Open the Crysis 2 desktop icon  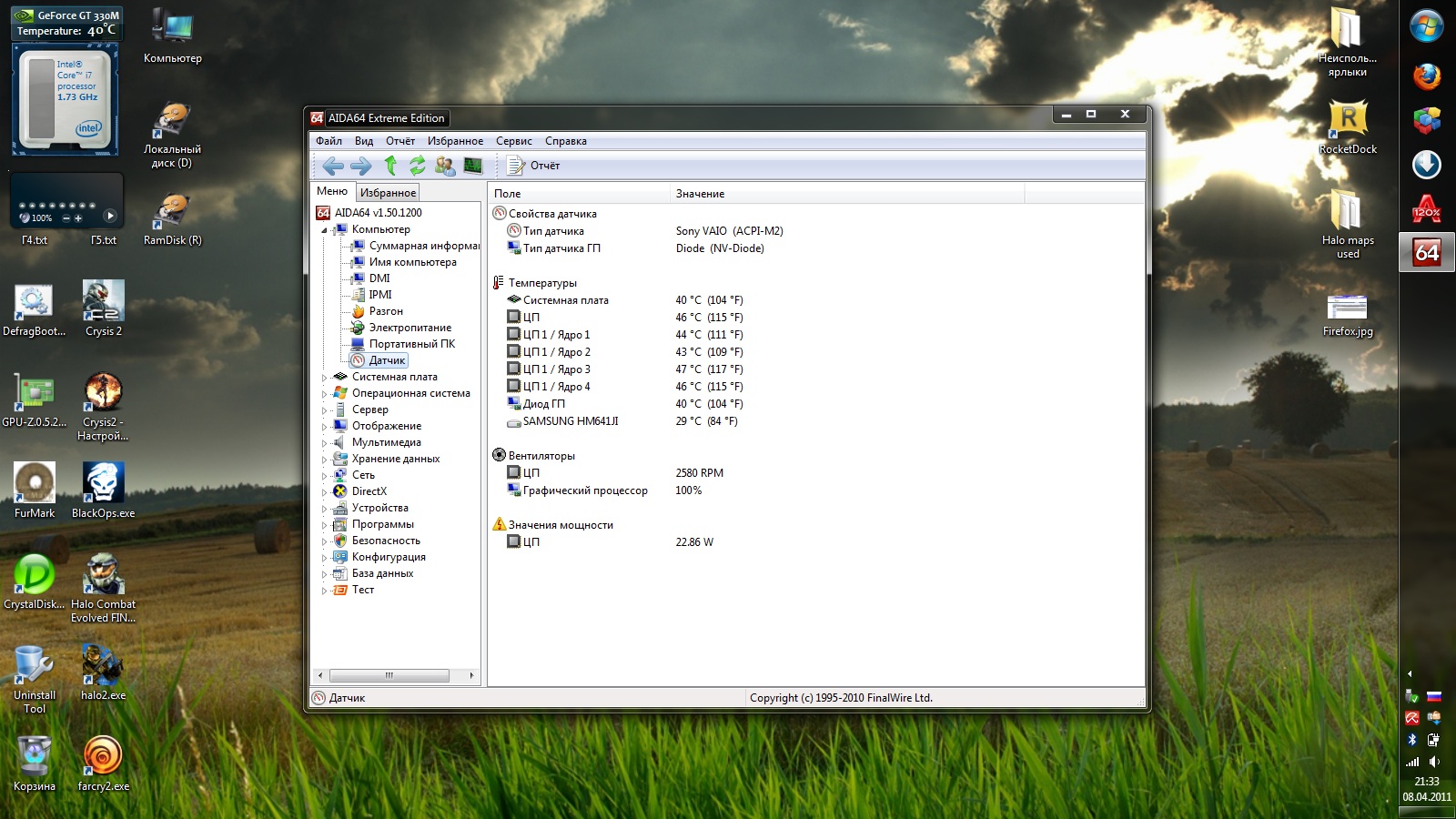(104, 309)
